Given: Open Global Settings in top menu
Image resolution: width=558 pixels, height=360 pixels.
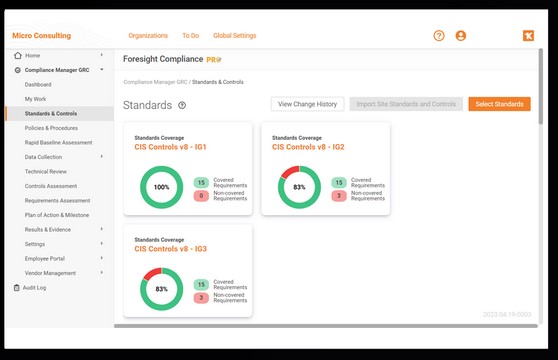Looking at the screenshot, I should [235, 36].
